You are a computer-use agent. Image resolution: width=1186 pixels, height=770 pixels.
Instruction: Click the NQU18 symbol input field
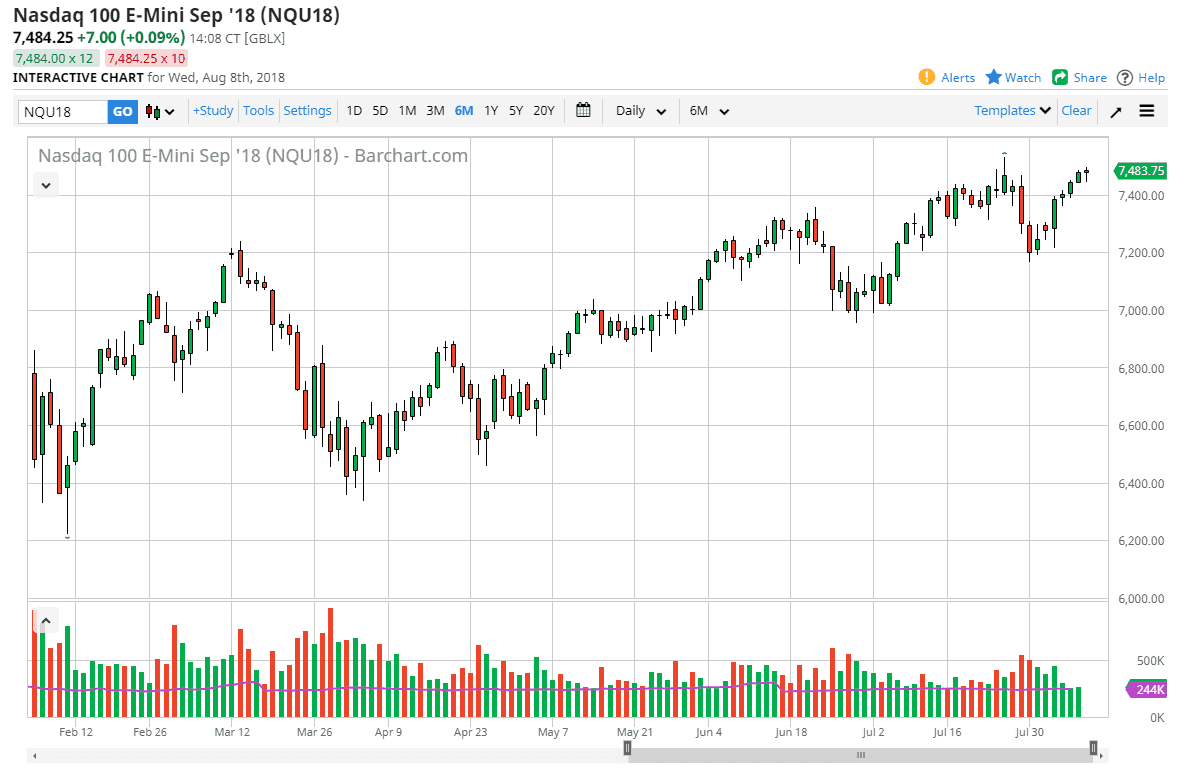[63, 111]
